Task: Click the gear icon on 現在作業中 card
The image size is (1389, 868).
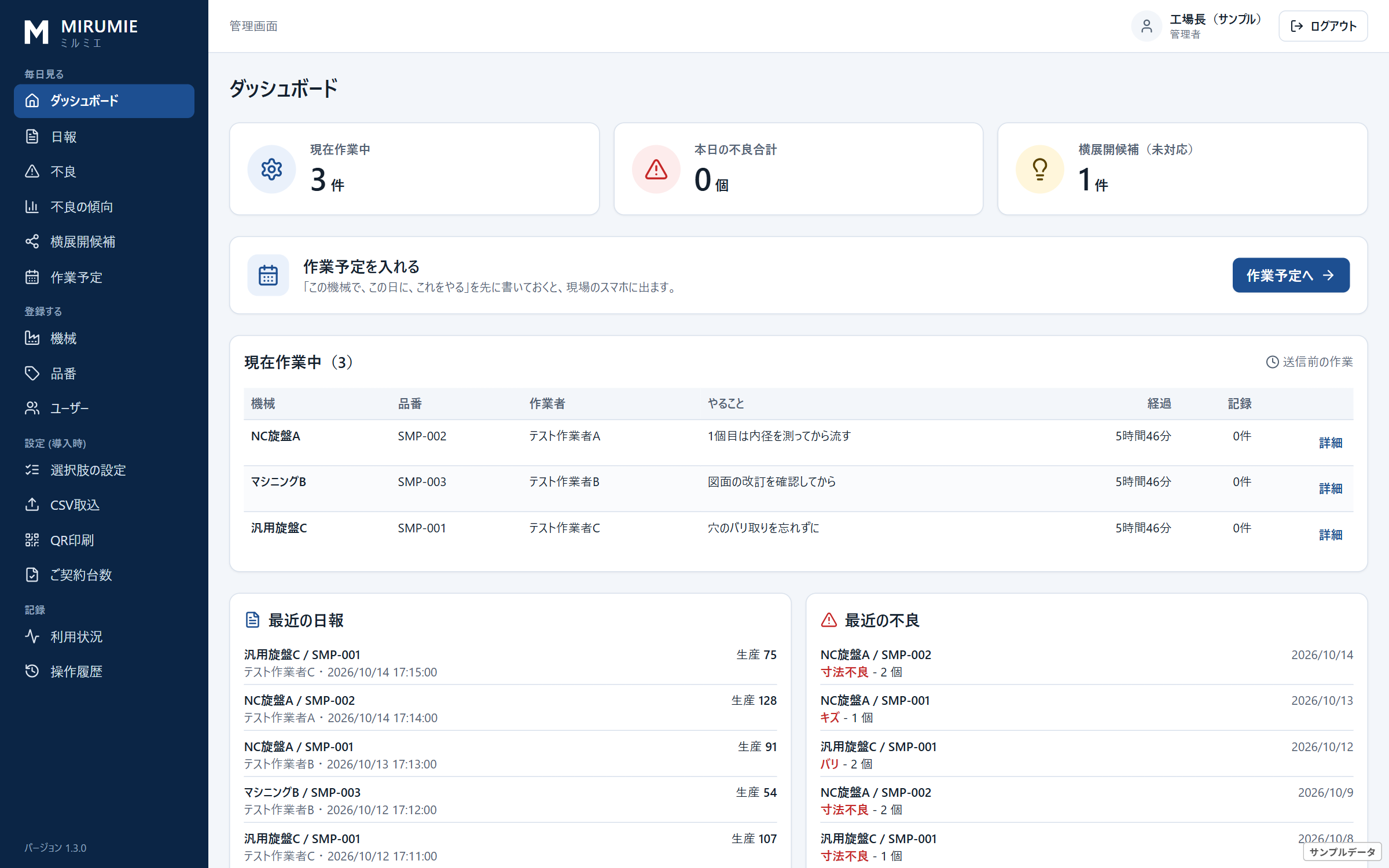Action: pyautogui.click(x=271, y=169)
